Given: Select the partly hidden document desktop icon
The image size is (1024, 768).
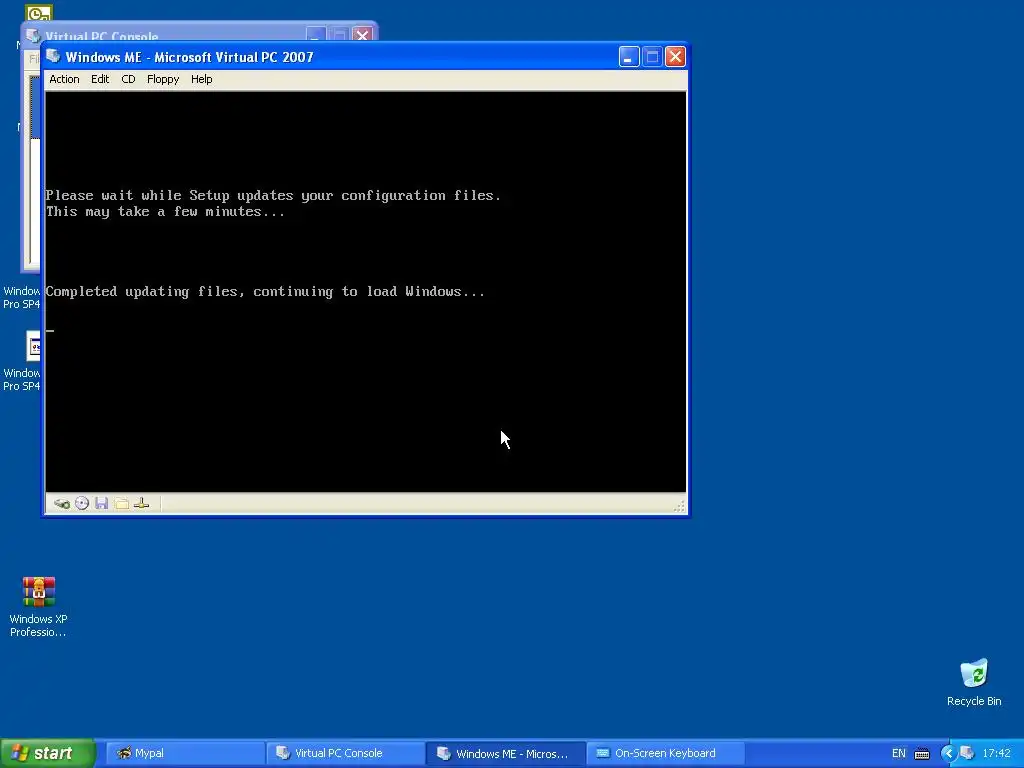Looking at the screenshot, I should 33,346.
